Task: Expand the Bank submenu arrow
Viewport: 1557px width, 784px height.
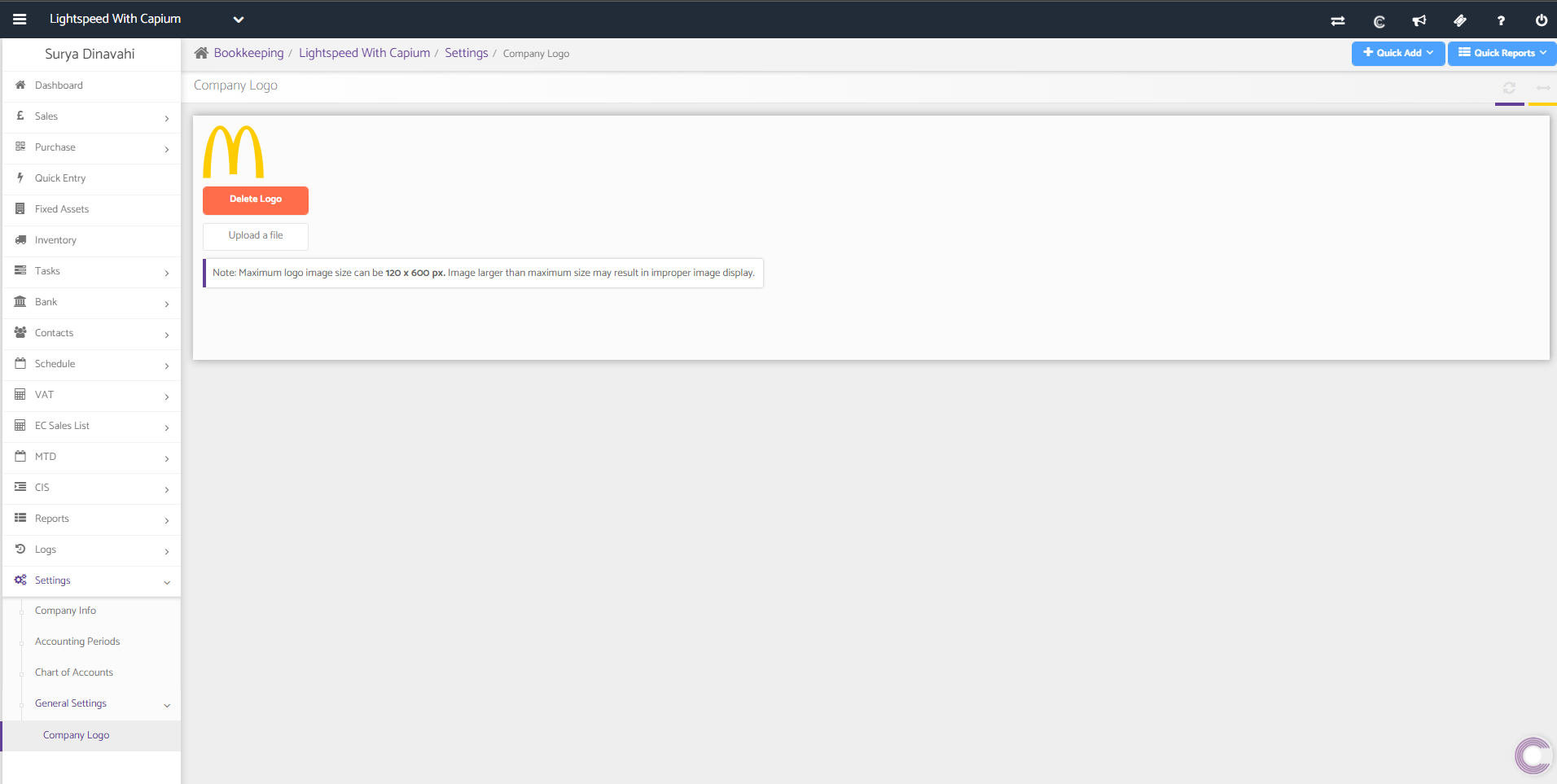Action: click(167, 304)
